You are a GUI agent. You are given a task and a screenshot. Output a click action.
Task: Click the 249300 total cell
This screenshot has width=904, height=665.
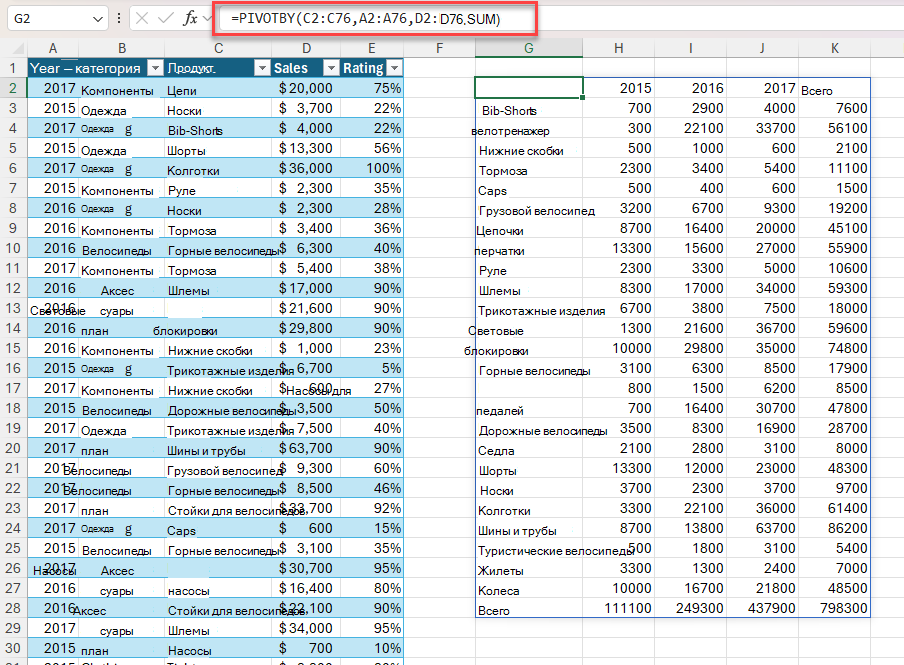pos(691,608)
